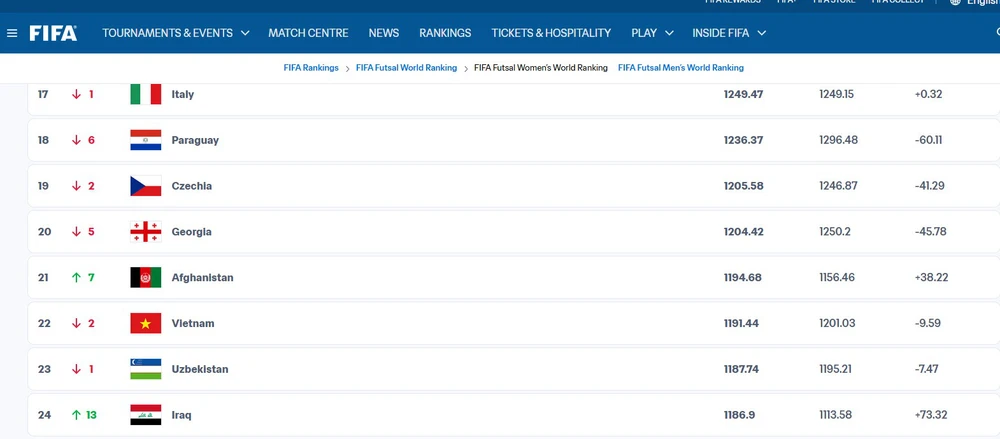Select Vietnam's total points 1191.44
The image size is (1000, 439).
click(x=741, y=324)
